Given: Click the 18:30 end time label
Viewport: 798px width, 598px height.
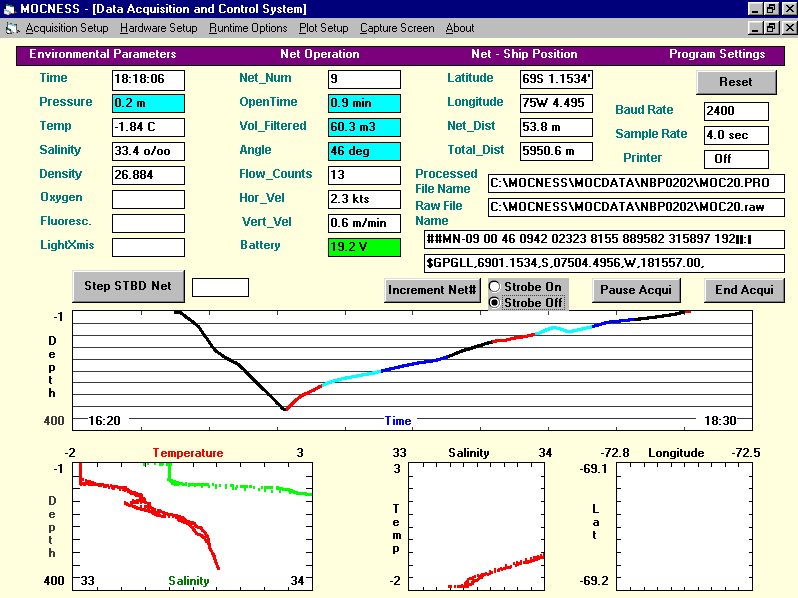Looking at the screenshot, I should [720, 421].
